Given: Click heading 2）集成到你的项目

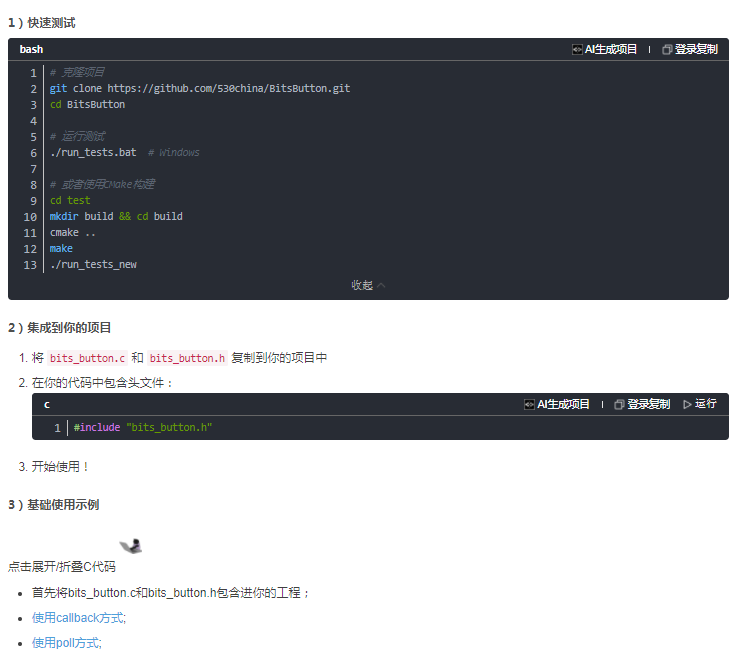Looking at the screenshot, I should tap(59, 328).
